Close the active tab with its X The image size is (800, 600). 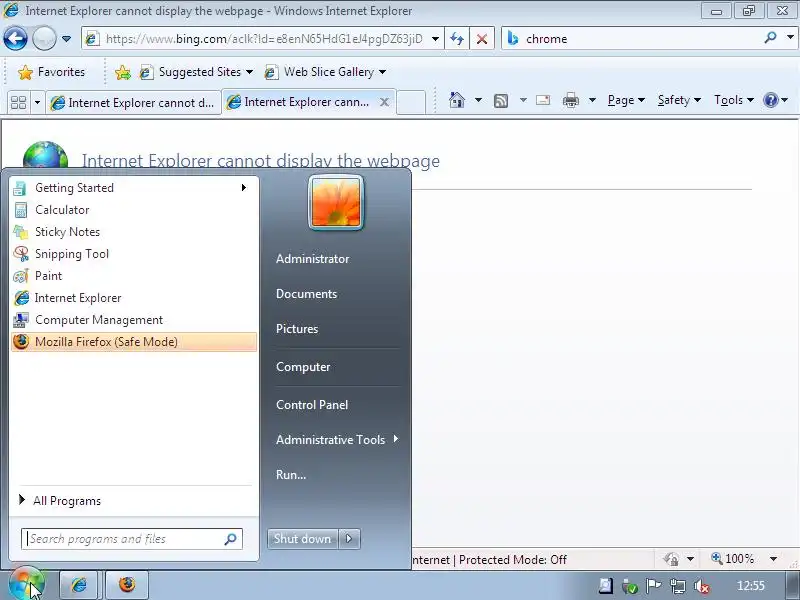(384, 102)
